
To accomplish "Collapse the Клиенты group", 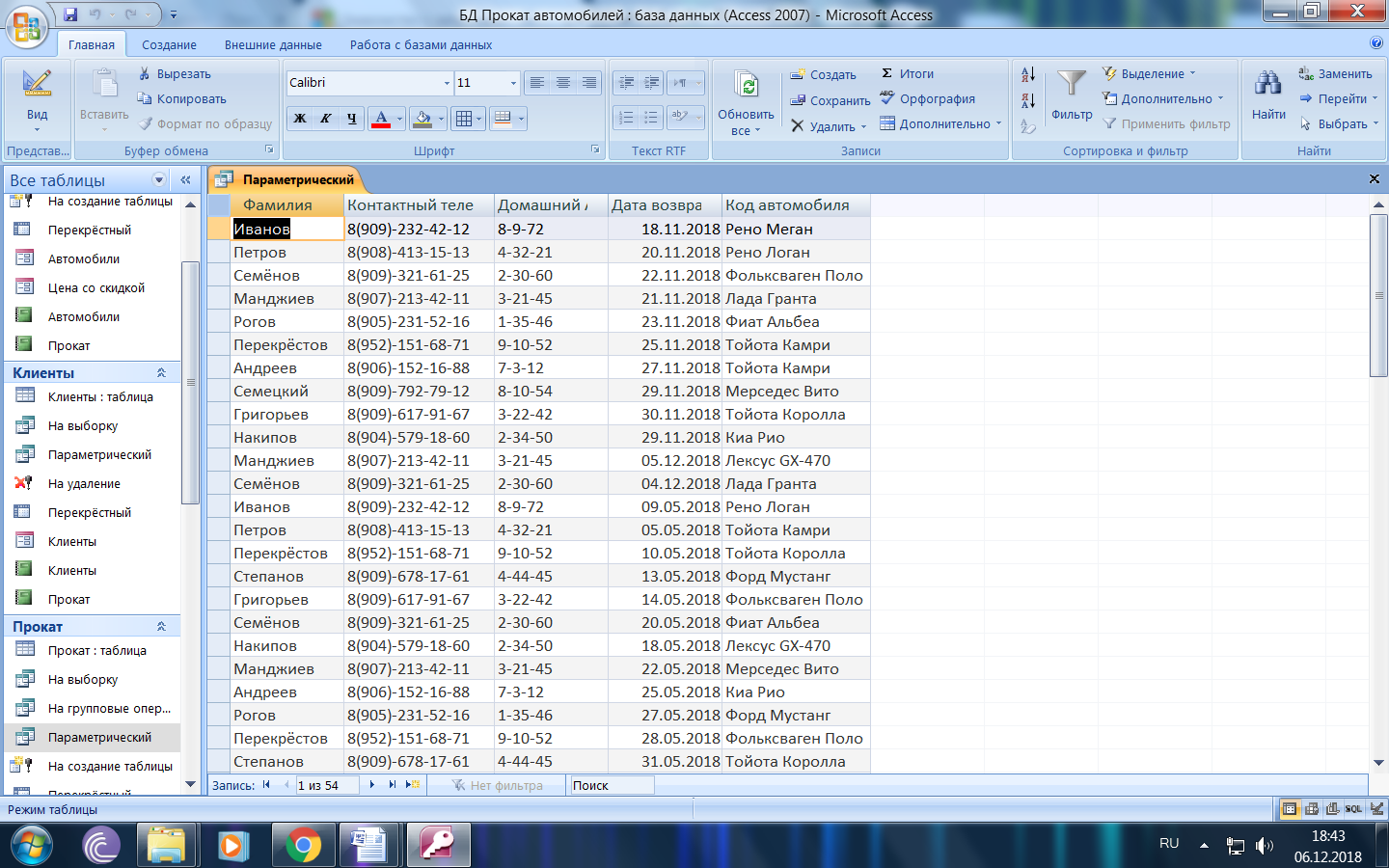I will coord(161,373).
